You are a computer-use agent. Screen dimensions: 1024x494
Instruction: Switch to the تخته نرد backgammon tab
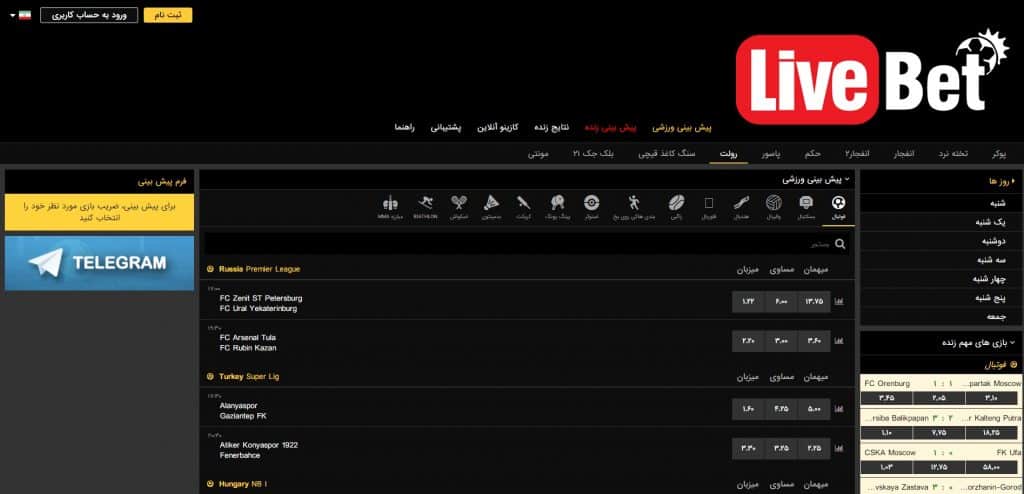(x=953, y=154)
